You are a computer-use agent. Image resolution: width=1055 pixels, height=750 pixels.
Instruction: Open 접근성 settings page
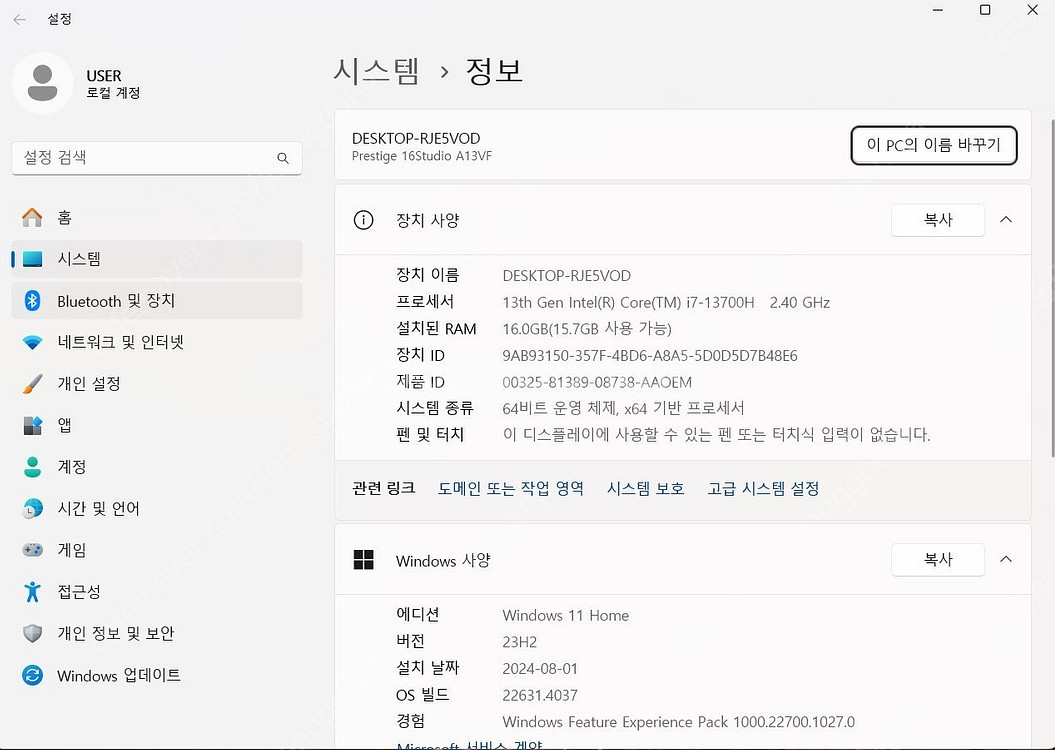click(x=157, y=592)
